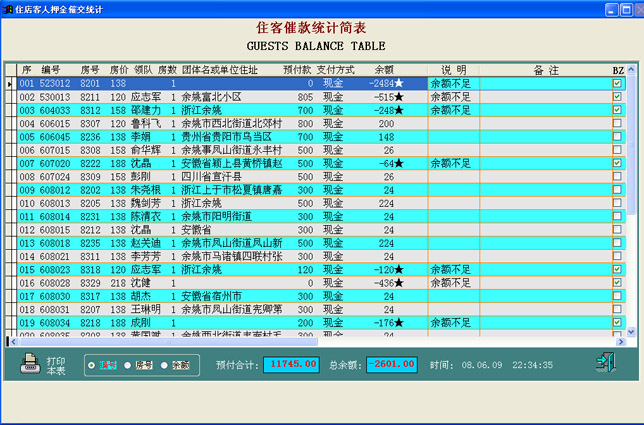
Task: Click the row indicator arrow for row 001
Action: click(11, 84)
